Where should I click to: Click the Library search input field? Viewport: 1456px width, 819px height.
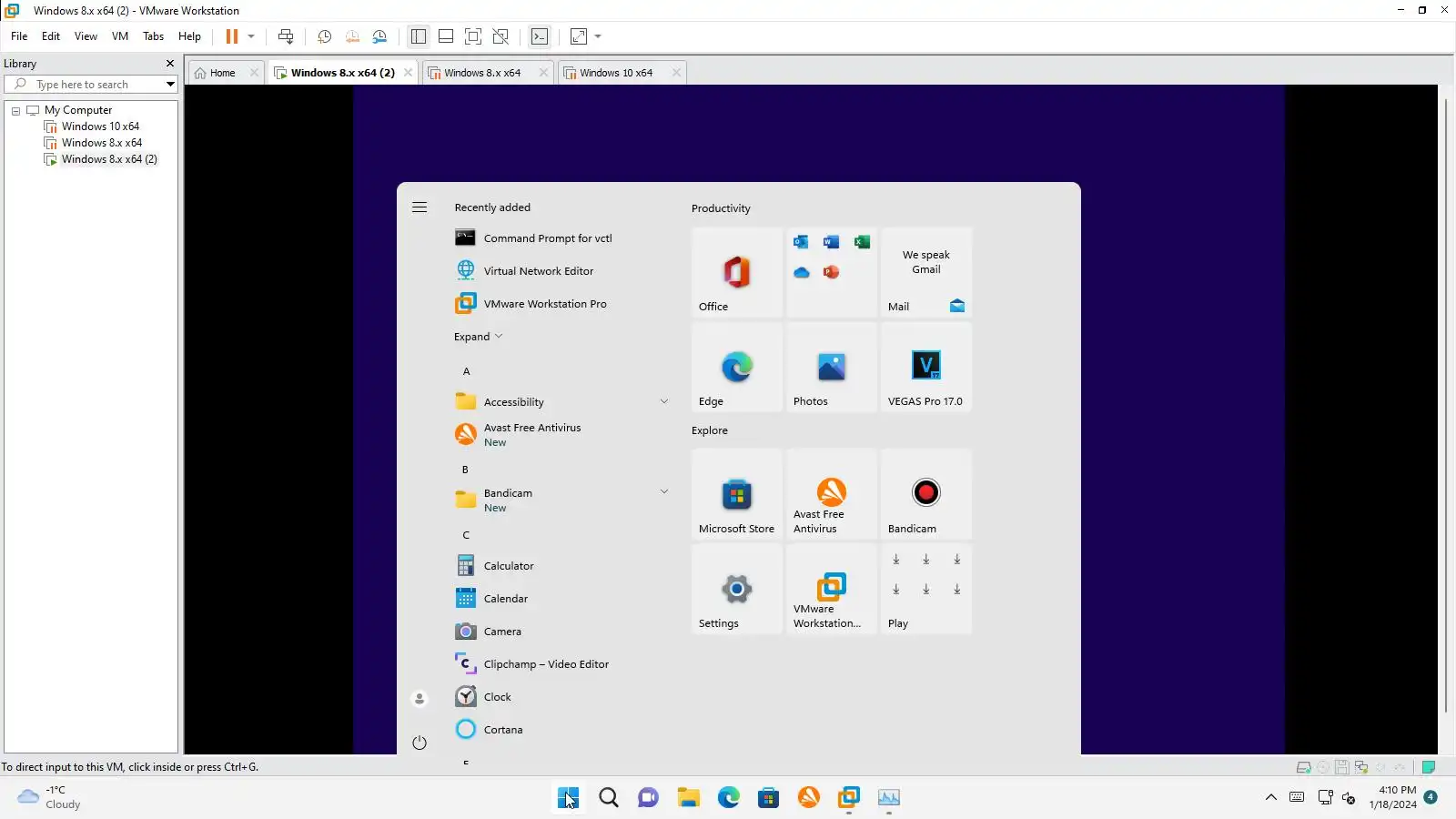point(91,85)
